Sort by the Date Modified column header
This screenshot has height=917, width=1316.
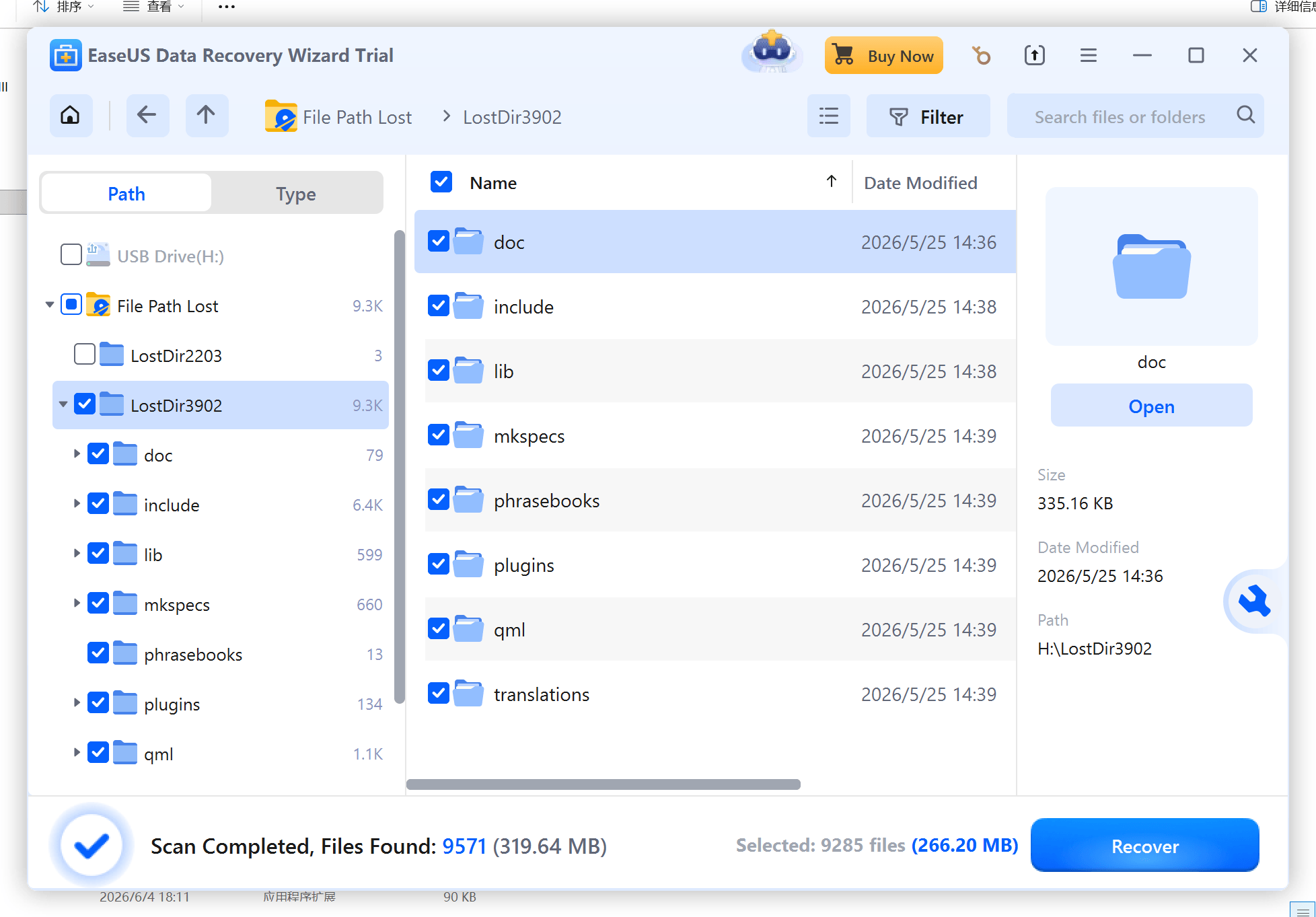tap(920, 183)
